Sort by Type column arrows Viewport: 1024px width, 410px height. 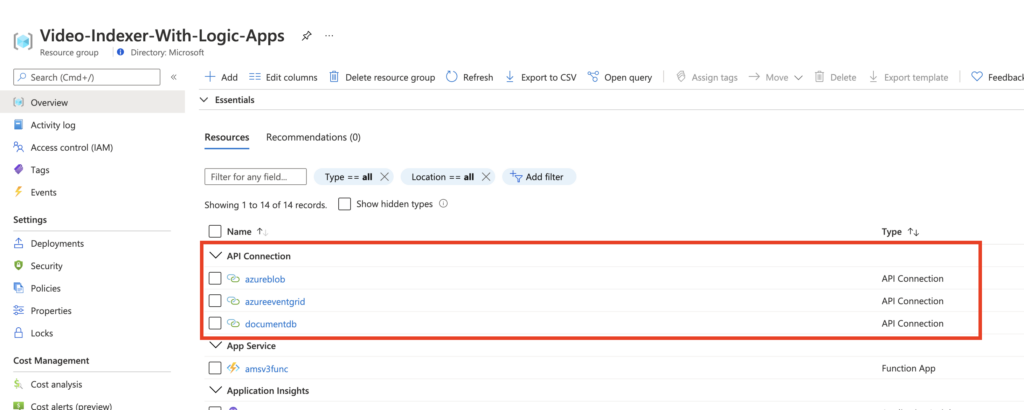tap(913, 232)
